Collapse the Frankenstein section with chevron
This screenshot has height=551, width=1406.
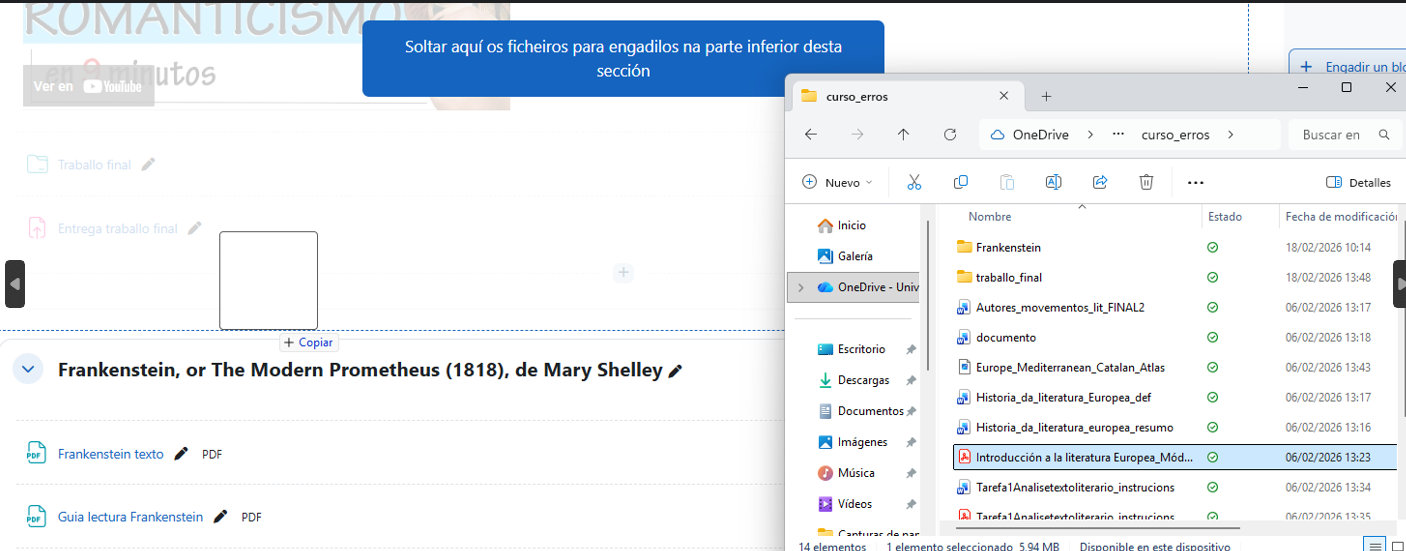point(28,370)
